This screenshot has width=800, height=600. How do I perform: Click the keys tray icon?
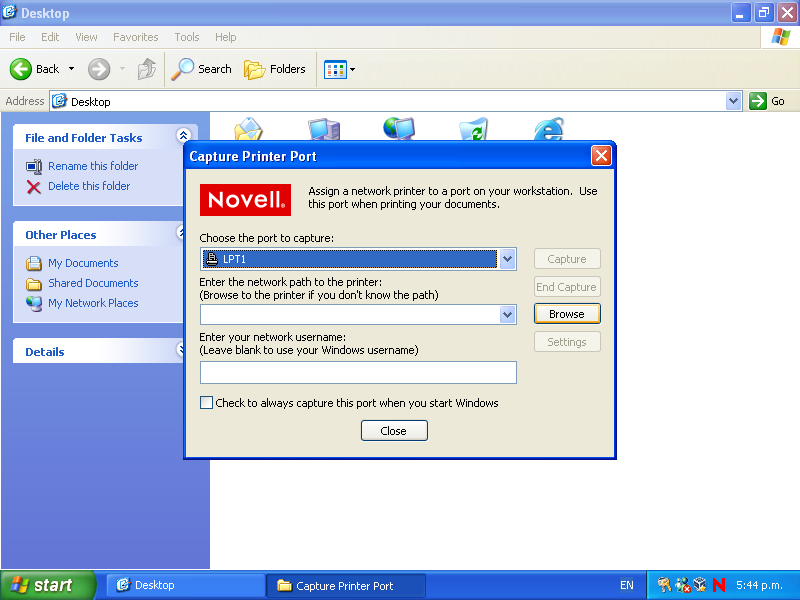point(664,585)
